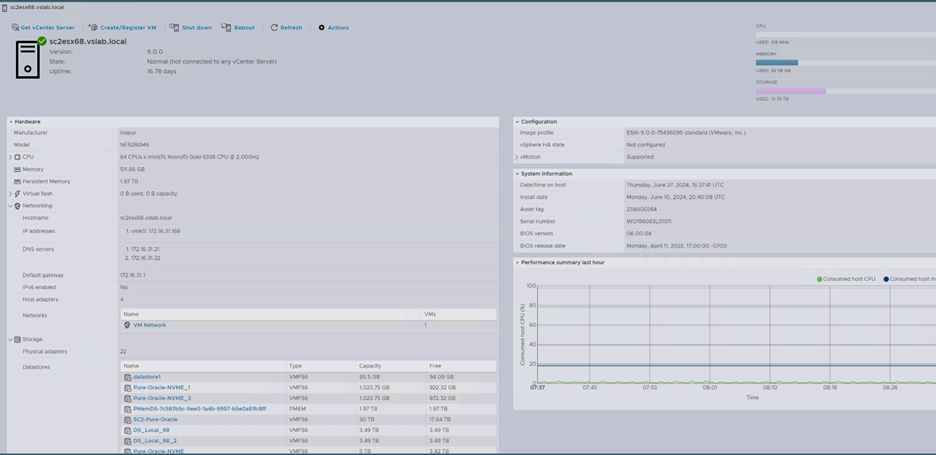Click the Shut down host icon

tap(174, 28)
